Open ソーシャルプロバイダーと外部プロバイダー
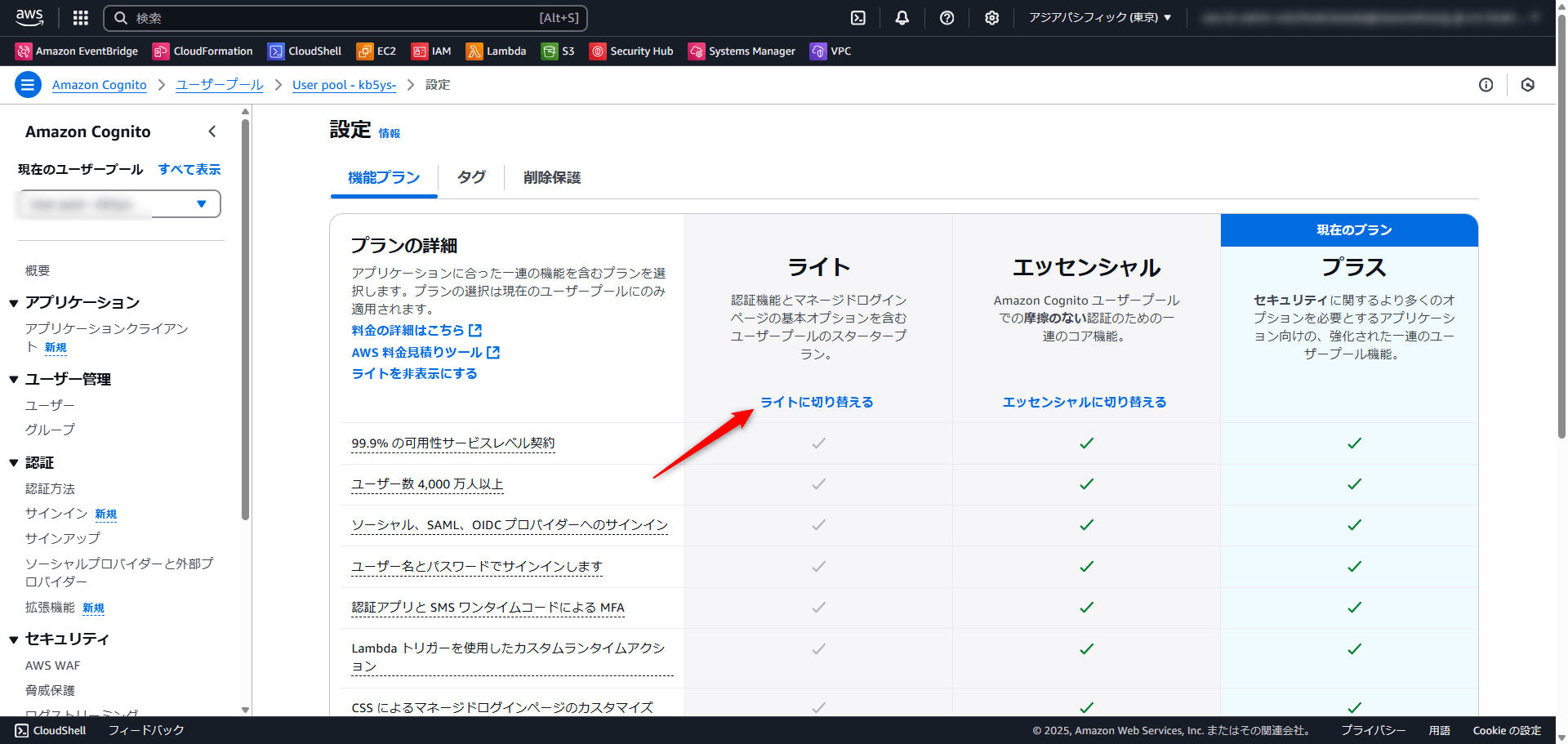Viewport: 1568px width, 744px height. click(x=119, y=572)
